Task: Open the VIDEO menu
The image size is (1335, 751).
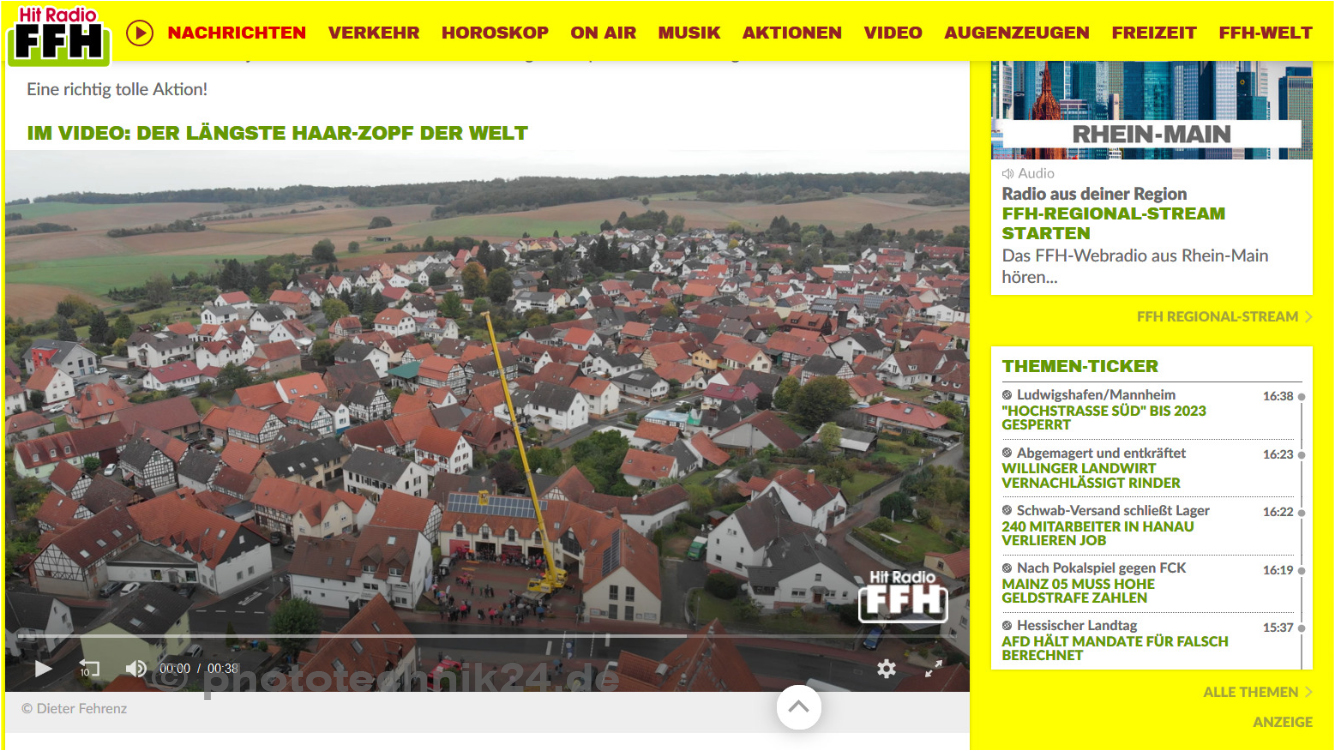Action: pos(893,33)
